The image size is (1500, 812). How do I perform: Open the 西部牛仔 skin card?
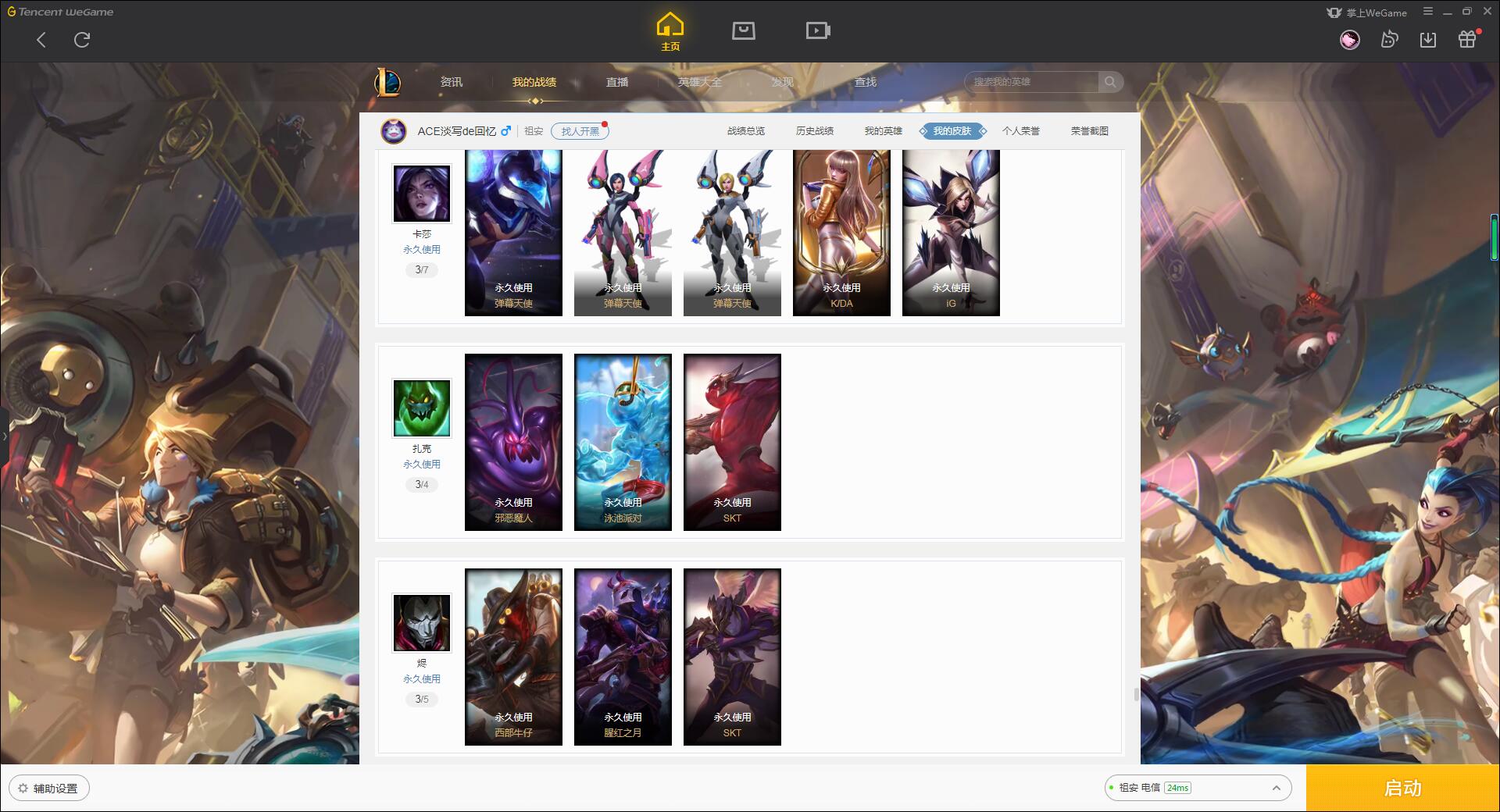pos(513,657)
